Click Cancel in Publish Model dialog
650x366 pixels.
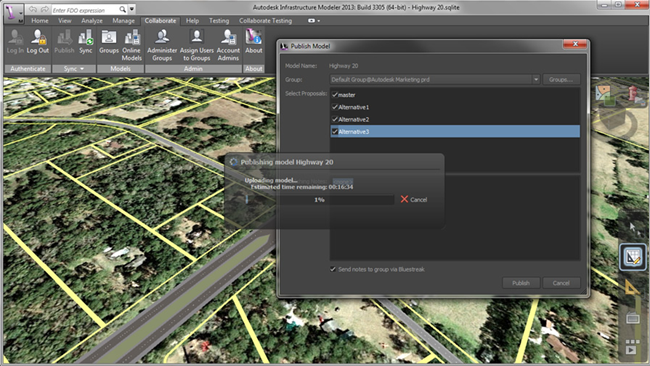(561, 283)
